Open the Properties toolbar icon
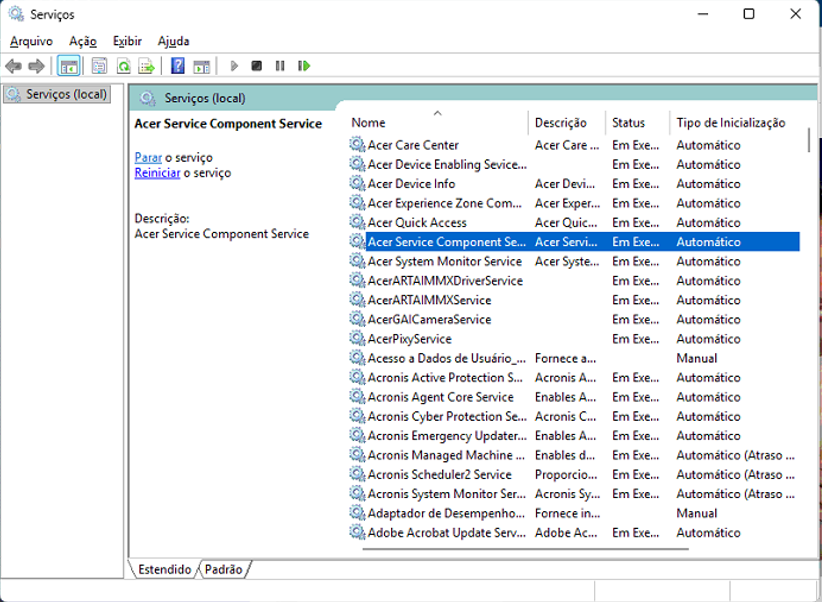This screenshot has width=822, height=602. pos(99,66)
